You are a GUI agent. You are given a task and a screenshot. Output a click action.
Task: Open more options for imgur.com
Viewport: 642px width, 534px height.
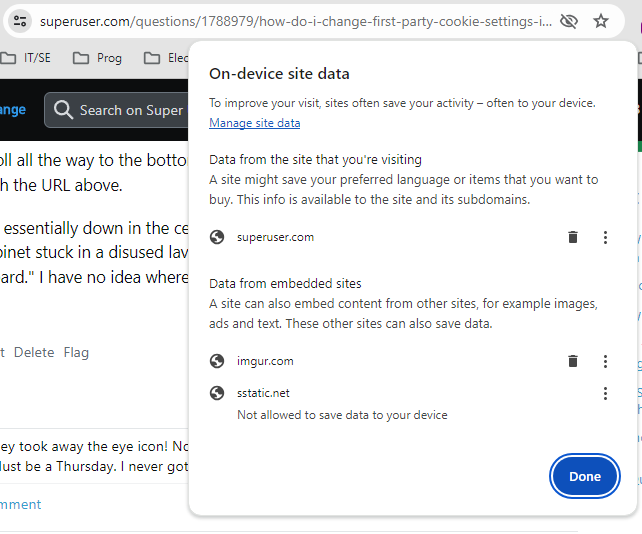click(x=605, y=361)
